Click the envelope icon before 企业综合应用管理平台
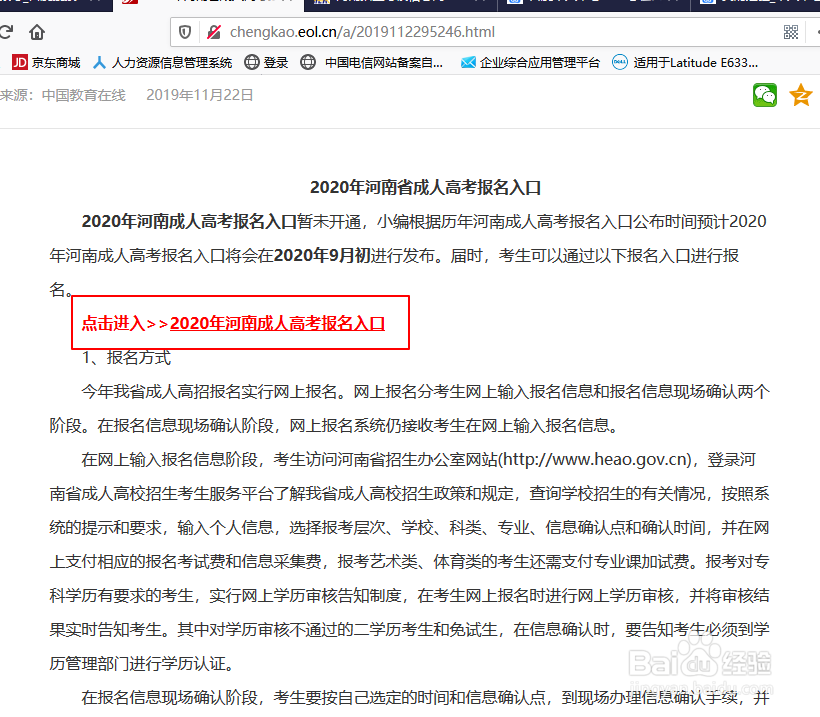The width and height of the screenshot is (820, 717). (467, 62)
